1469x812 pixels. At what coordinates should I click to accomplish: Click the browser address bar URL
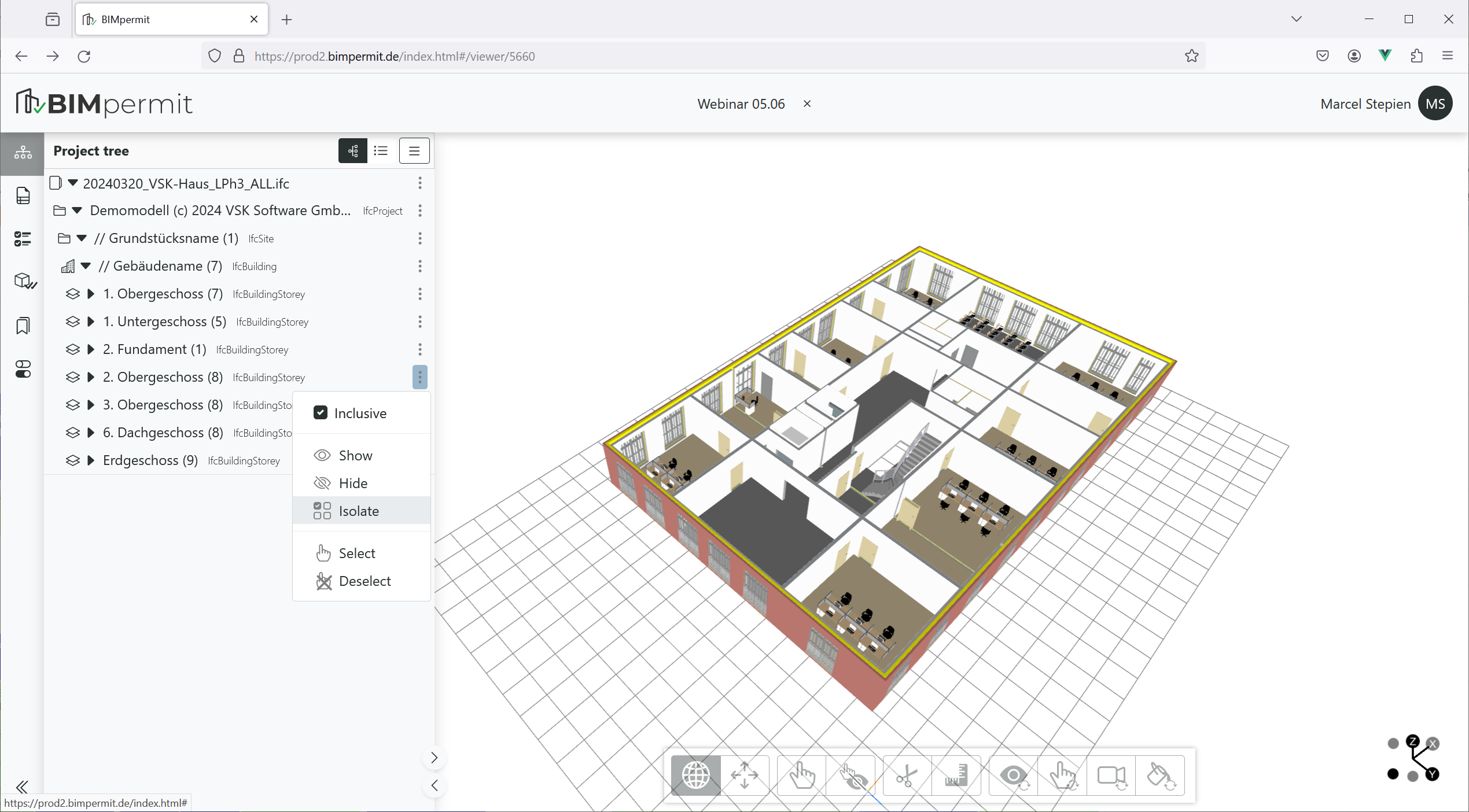(395, 56)
